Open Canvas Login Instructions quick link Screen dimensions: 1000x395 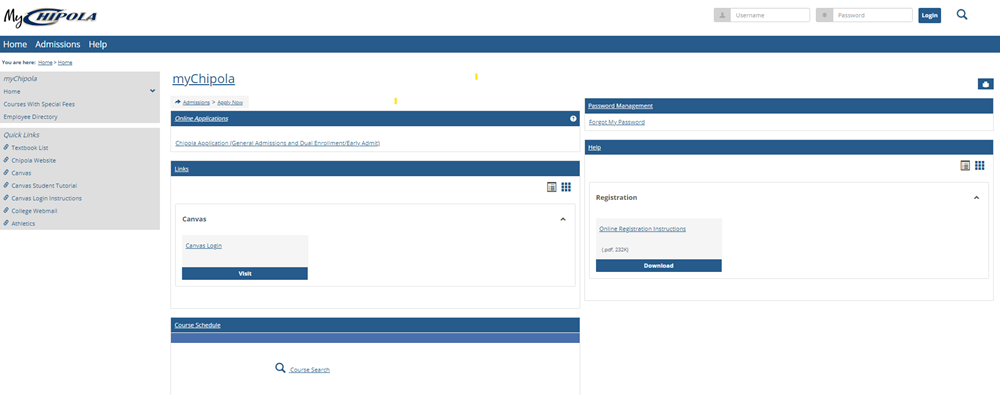pos(47,198)
